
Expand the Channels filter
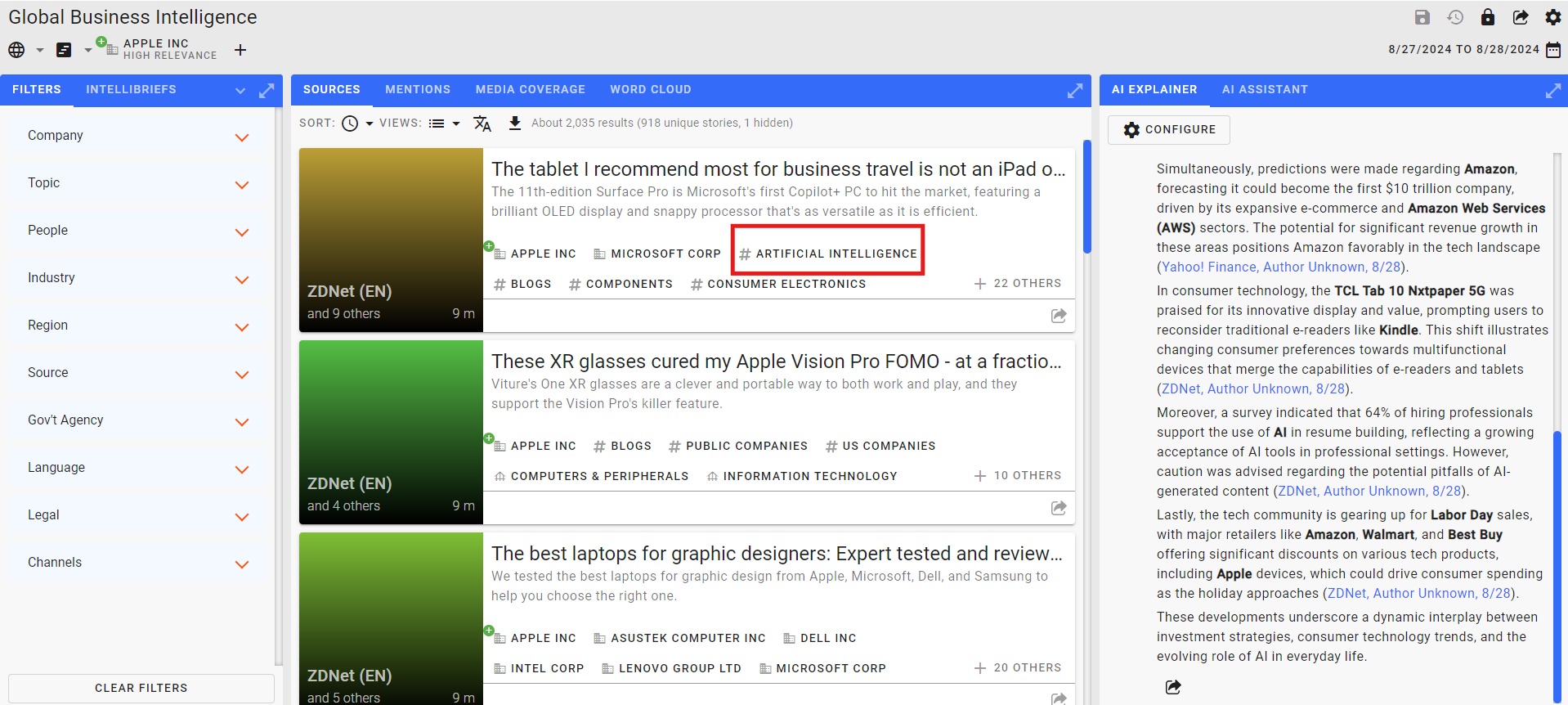(x=242, y=564)
